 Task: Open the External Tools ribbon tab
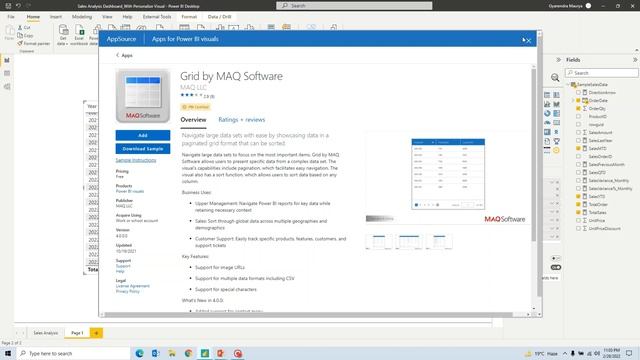pos(157,17)
